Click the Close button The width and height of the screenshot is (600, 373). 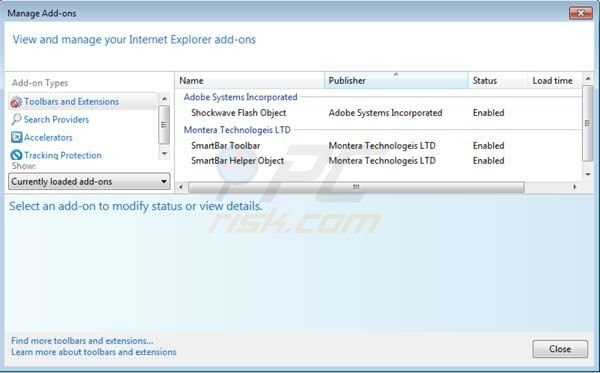point(560,349)
